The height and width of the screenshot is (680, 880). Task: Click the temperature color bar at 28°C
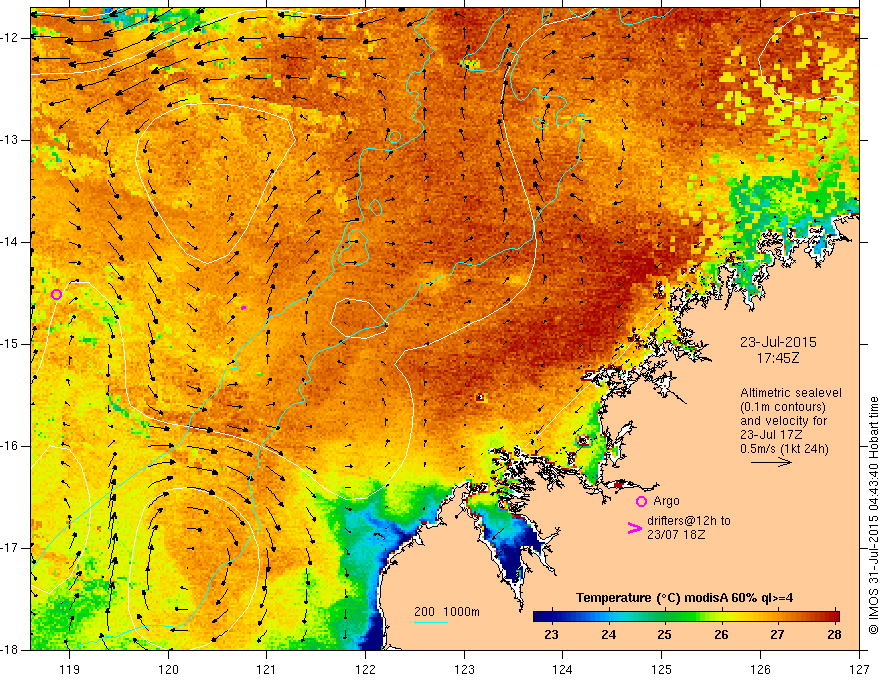pos(835,616)
